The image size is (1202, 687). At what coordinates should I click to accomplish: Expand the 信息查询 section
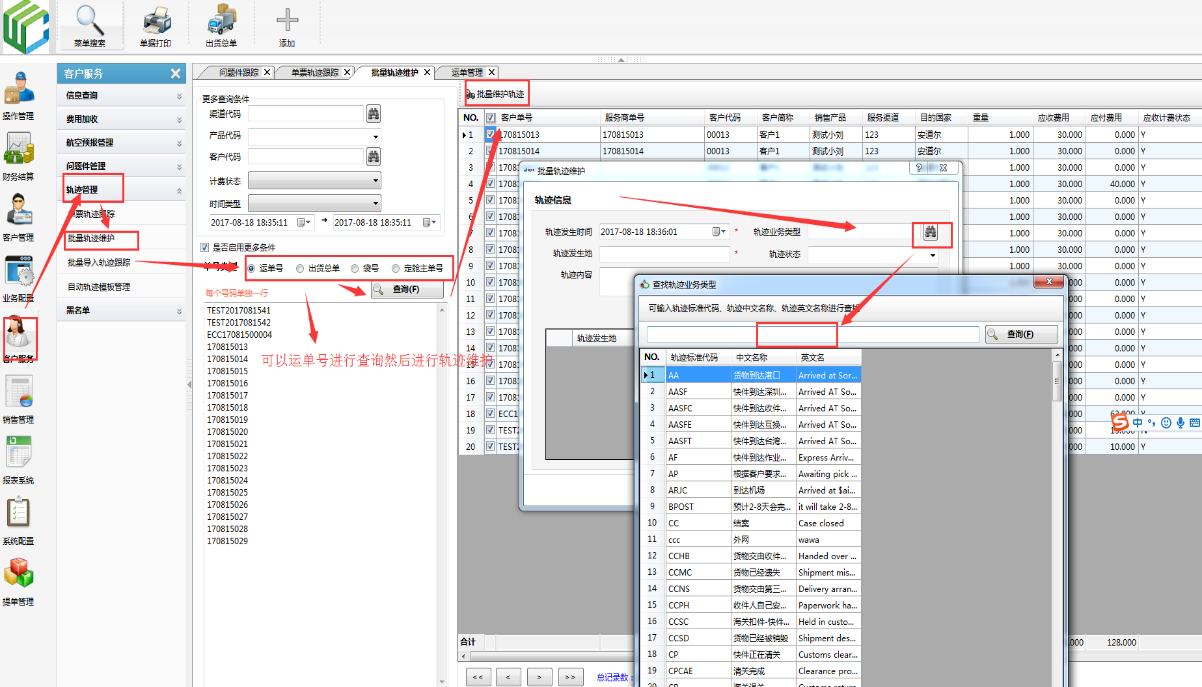(122, 96)
